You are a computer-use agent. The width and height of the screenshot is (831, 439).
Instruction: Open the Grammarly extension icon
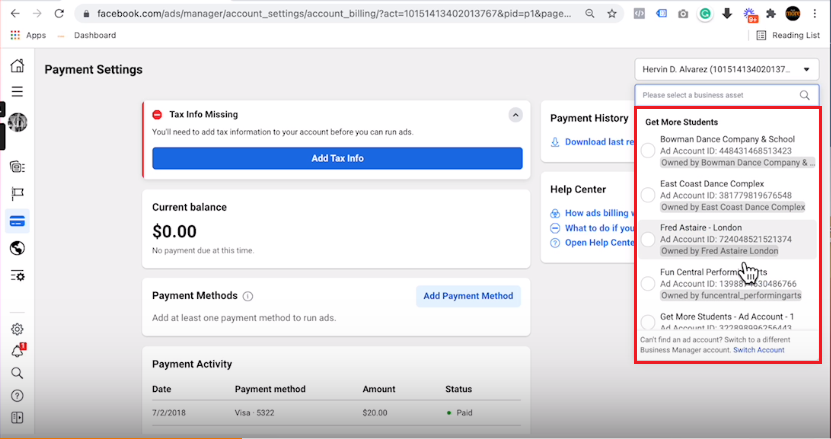coord(705,14)
